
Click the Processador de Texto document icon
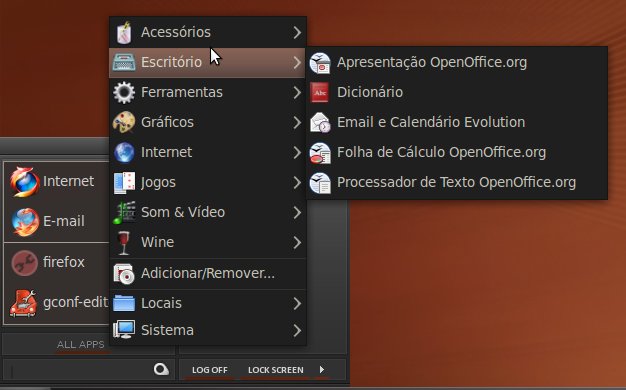[x=320, y=183]
